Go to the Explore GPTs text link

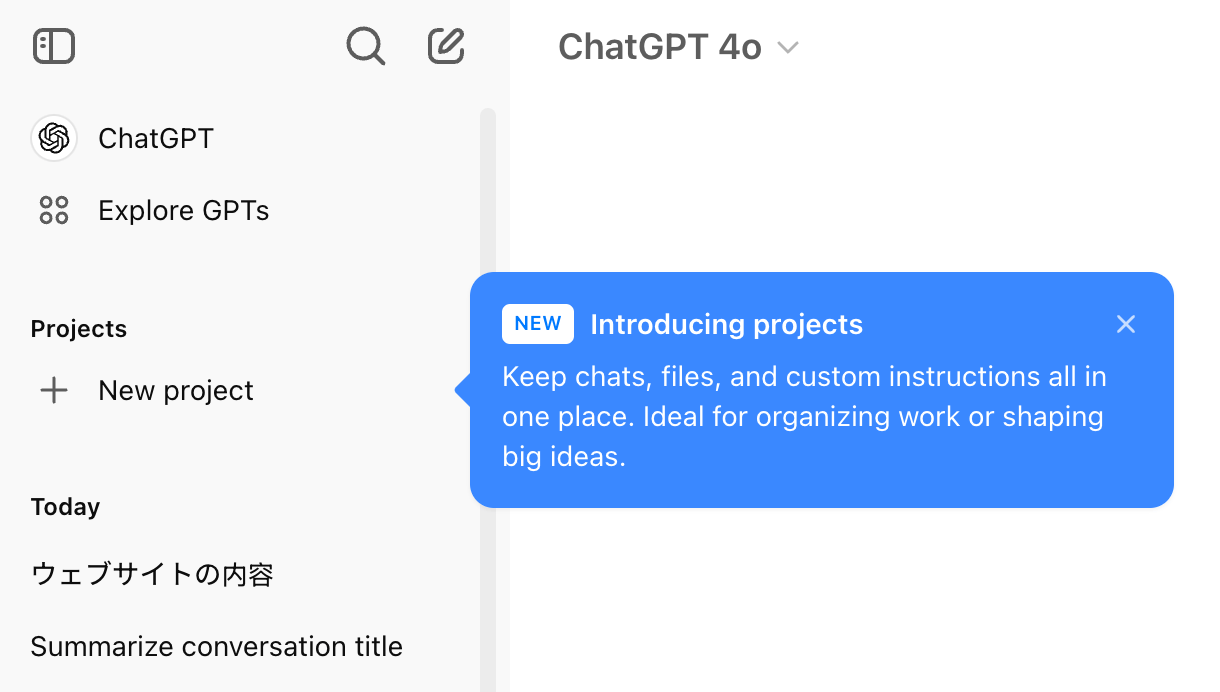184,211
